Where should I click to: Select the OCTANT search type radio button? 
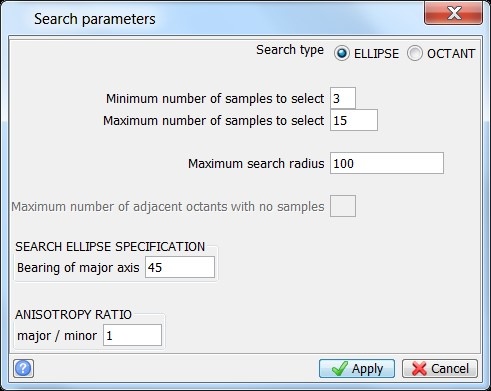pyautogui.click(x=414, y=53)
